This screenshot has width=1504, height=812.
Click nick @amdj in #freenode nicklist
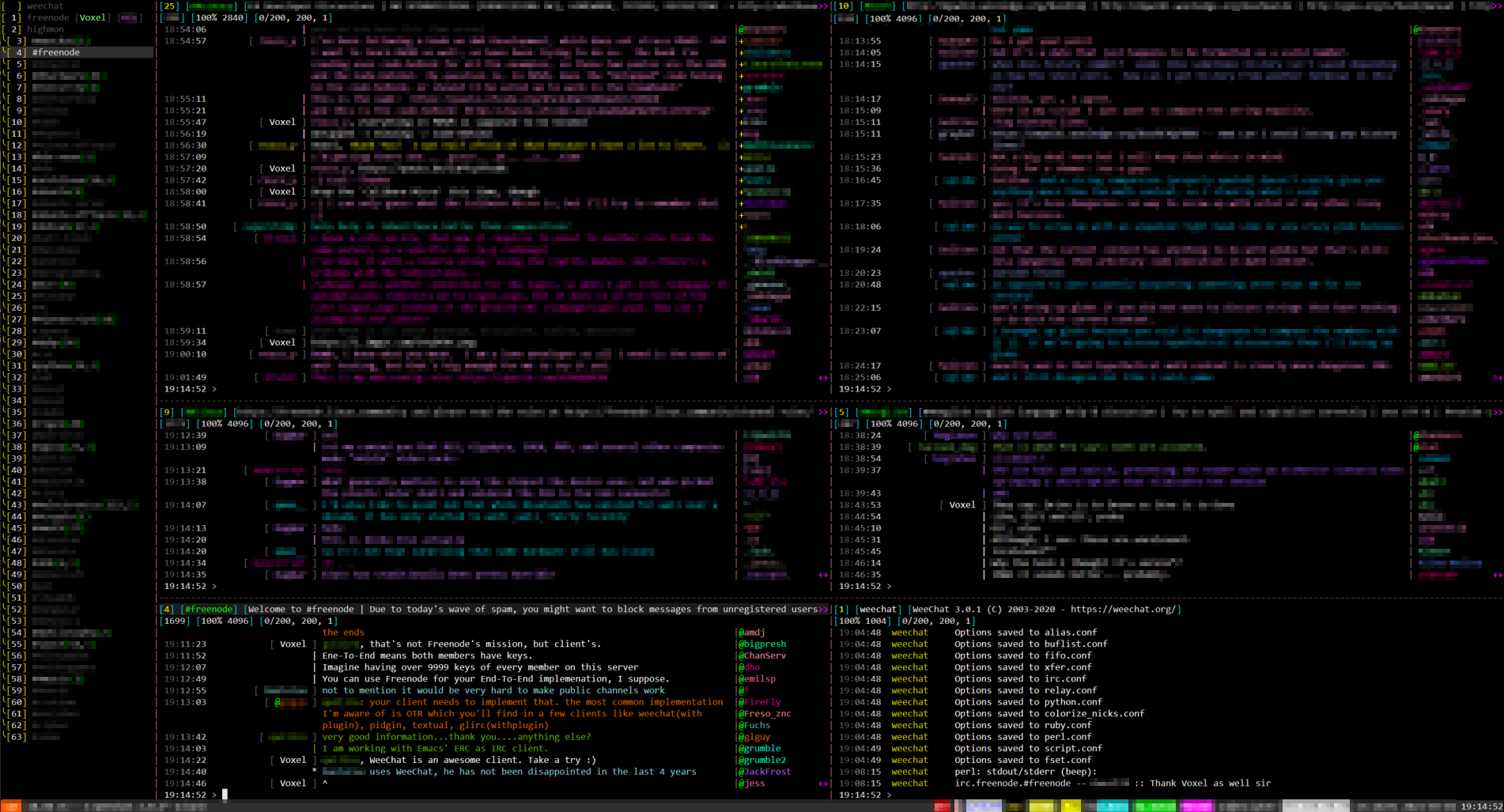point(751,632)
